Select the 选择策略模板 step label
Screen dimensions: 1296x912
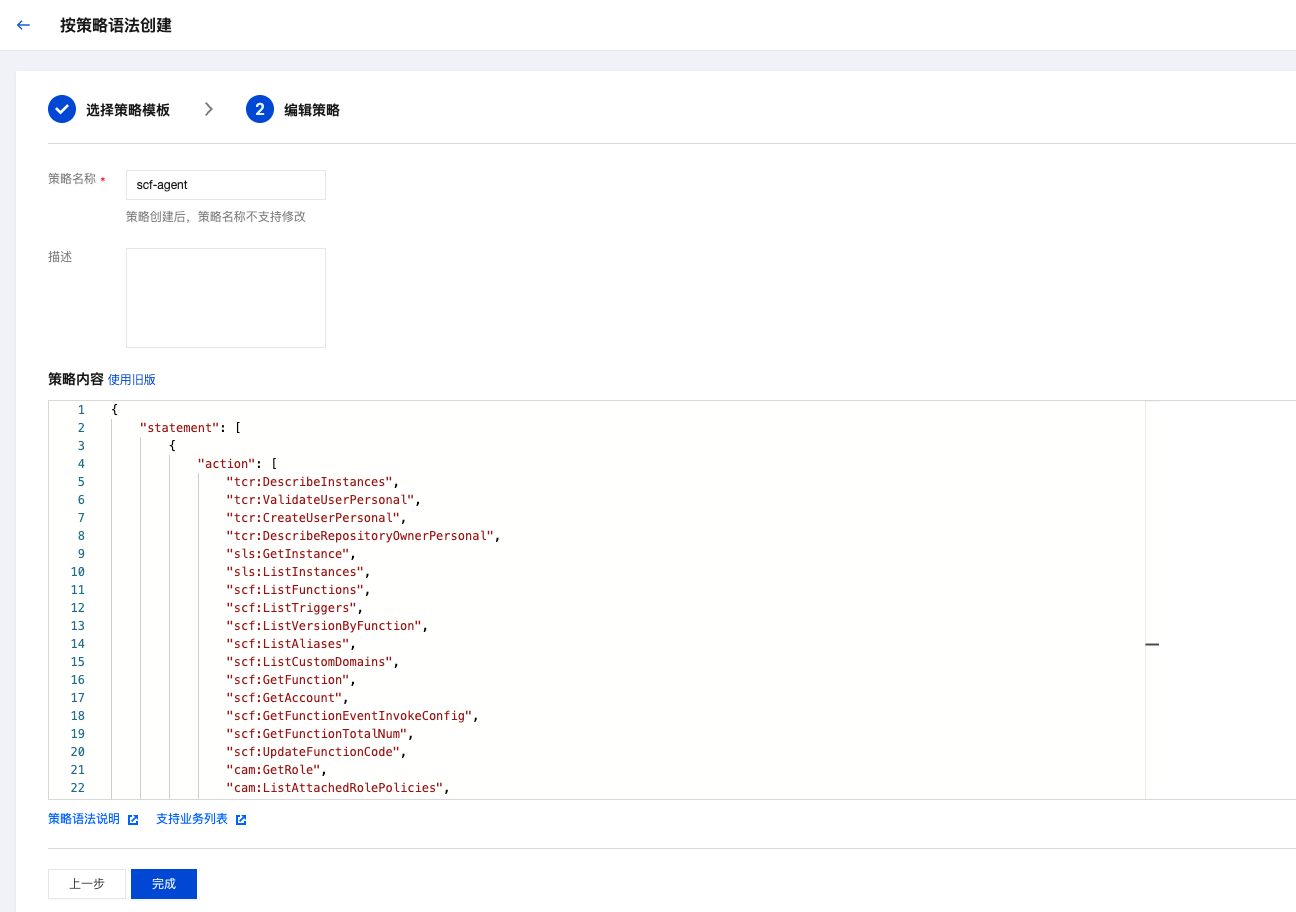point(128,110)
